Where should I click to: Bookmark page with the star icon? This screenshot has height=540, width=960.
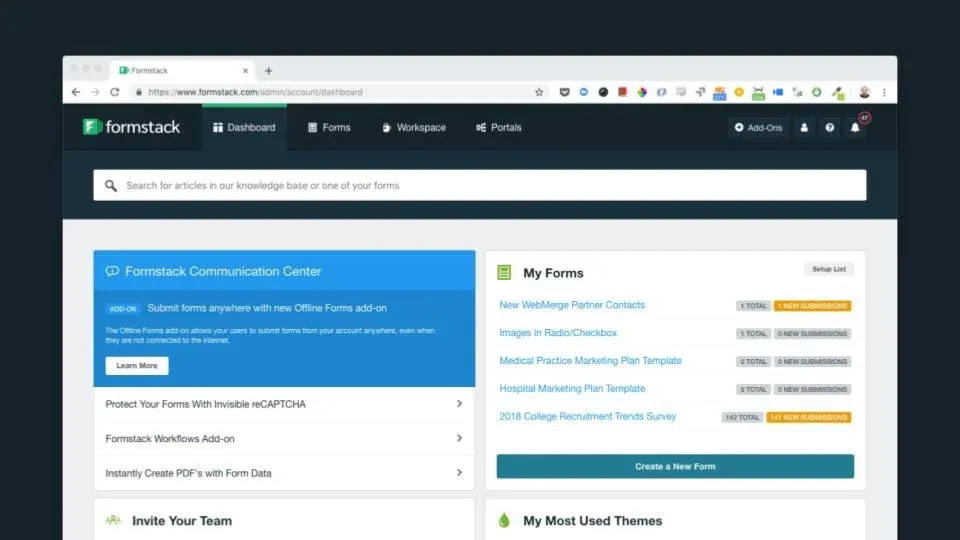539,92
